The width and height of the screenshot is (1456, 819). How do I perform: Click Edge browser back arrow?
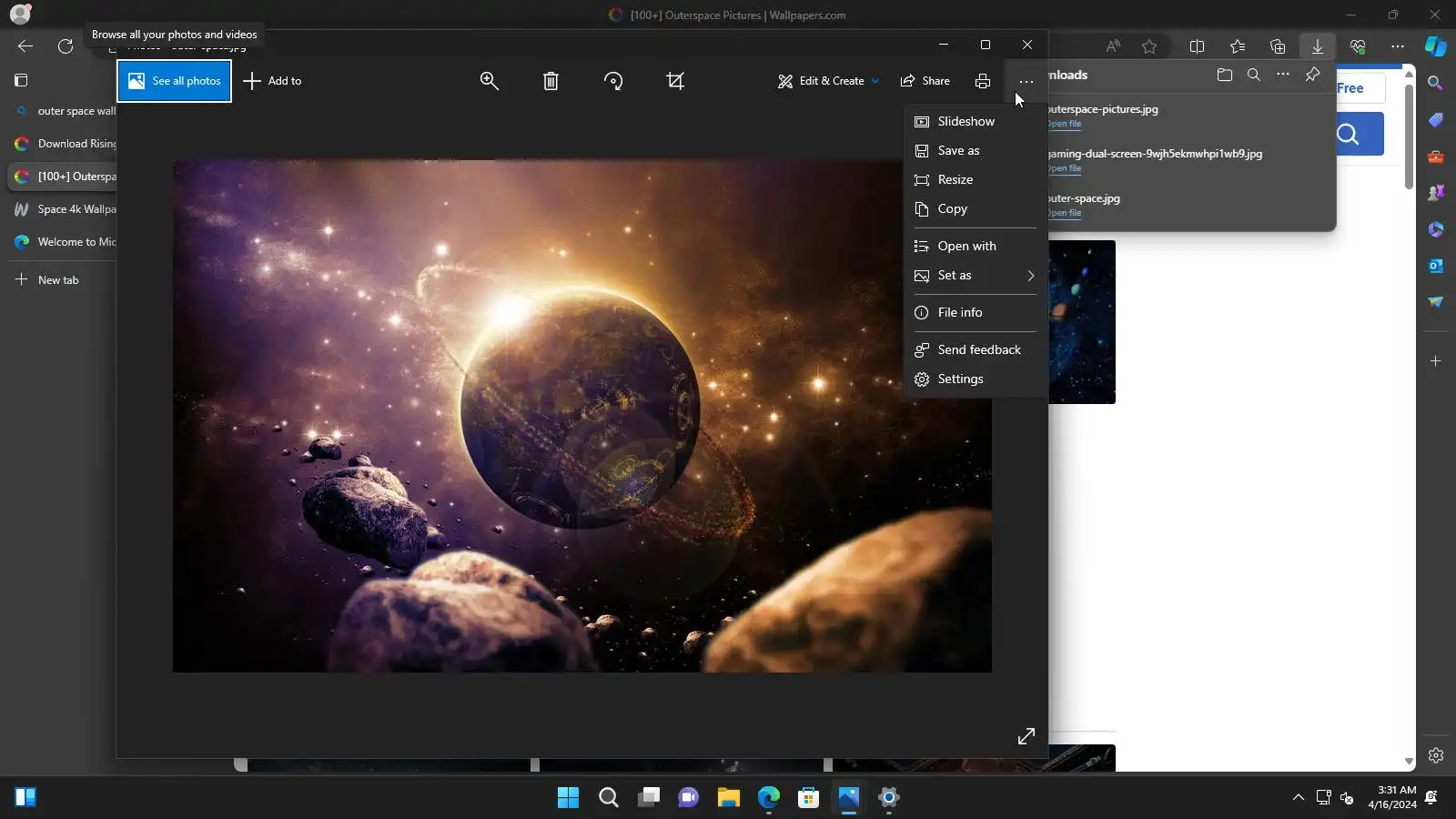[x=25, y=46]
